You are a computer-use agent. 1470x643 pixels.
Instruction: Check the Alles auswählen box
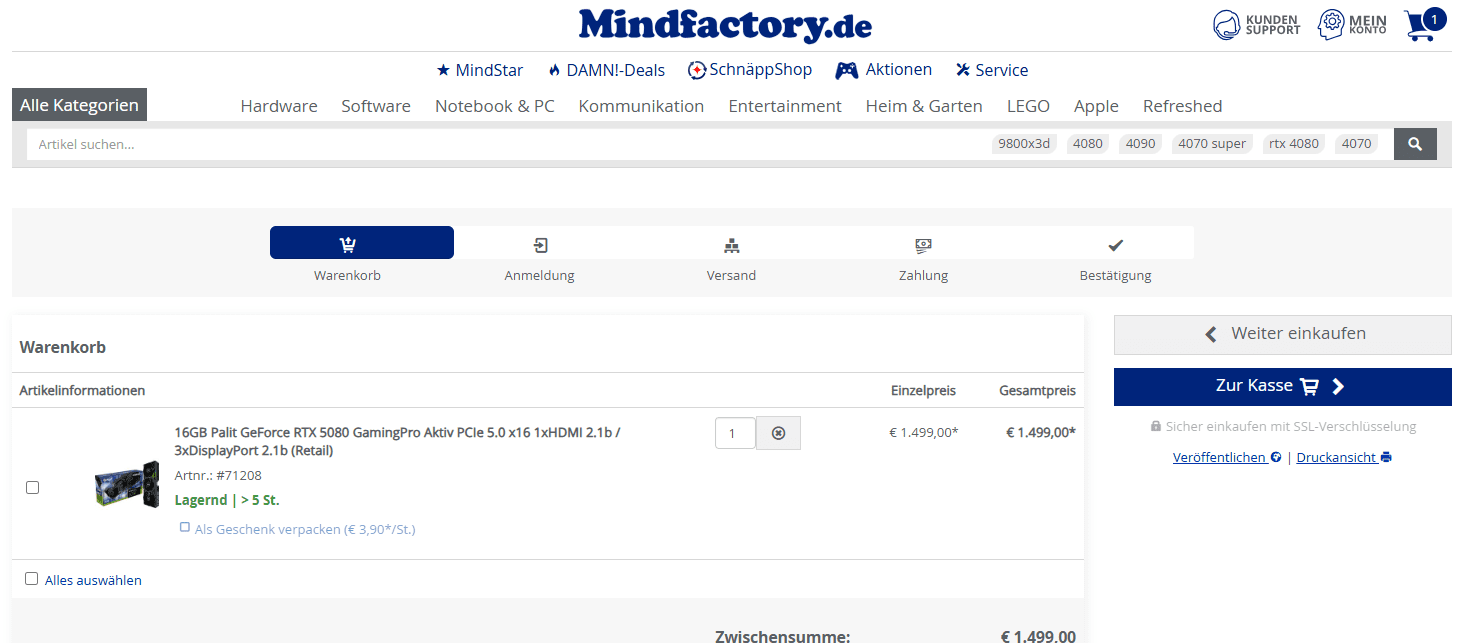32,579
